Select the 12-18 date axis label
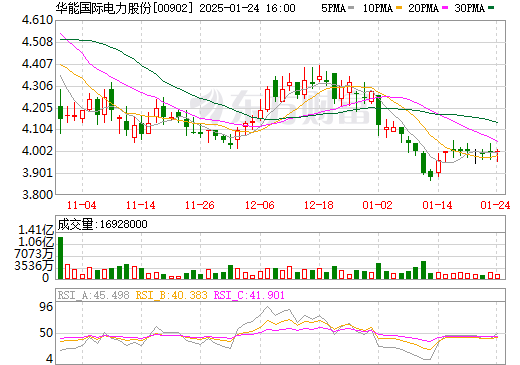The image size is (520, 365). tap(319, 205)
